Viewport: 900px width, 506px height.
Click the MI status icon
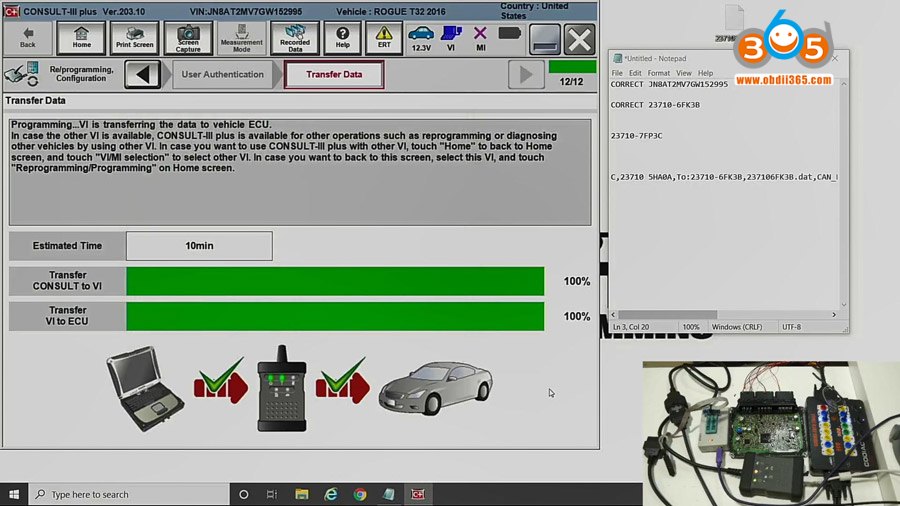coord(481,38)
